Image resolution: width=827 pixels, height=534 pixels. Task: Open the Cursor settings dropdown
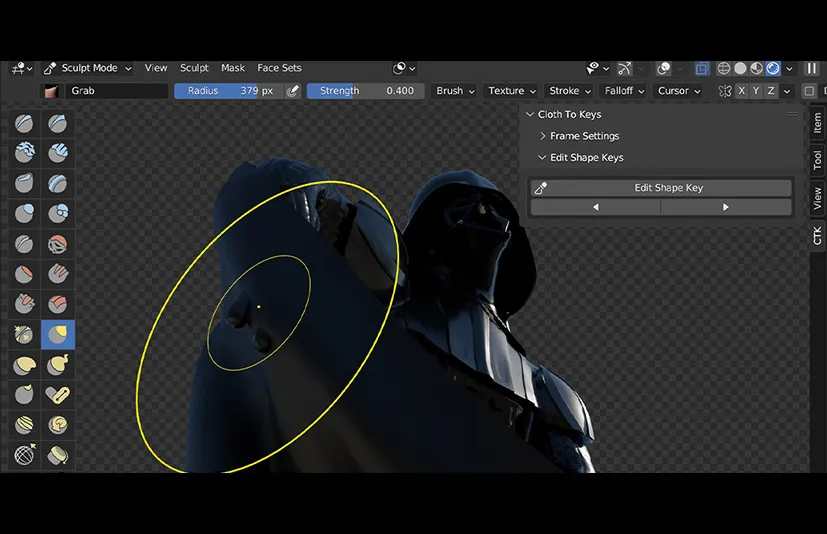pos(679,91)
